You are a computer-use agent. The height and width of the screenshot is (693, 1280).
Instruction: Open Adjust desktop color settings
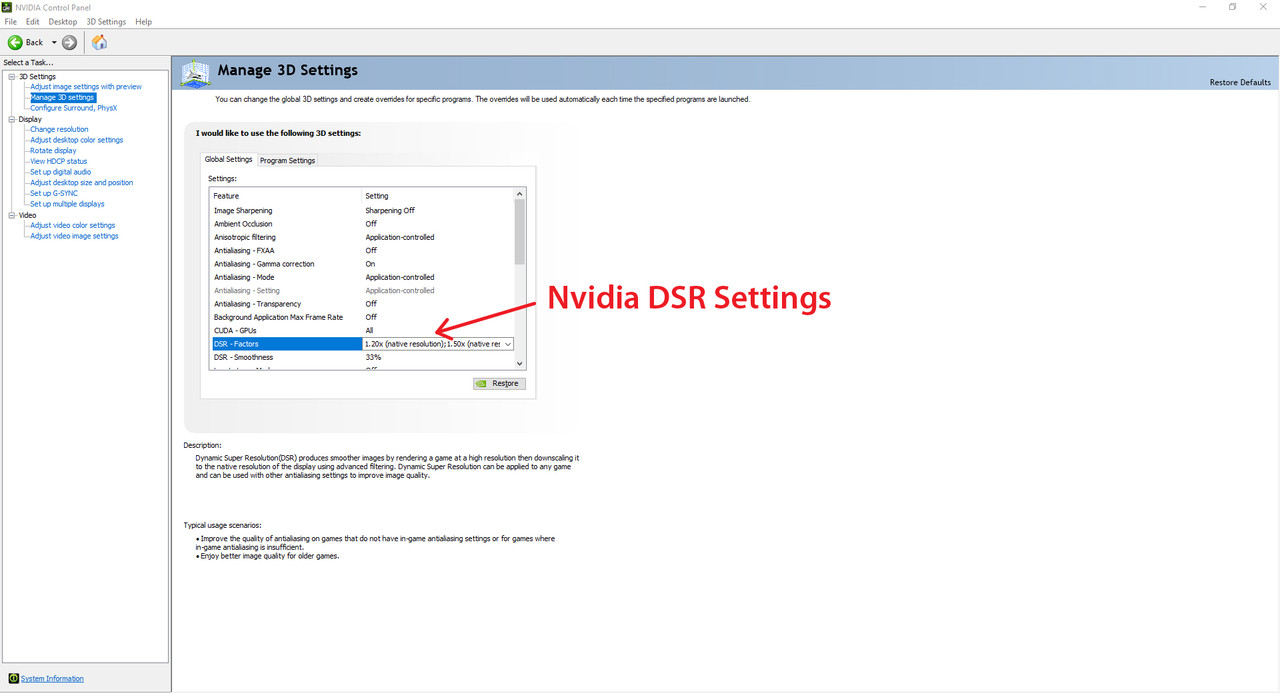pos(76,140)
